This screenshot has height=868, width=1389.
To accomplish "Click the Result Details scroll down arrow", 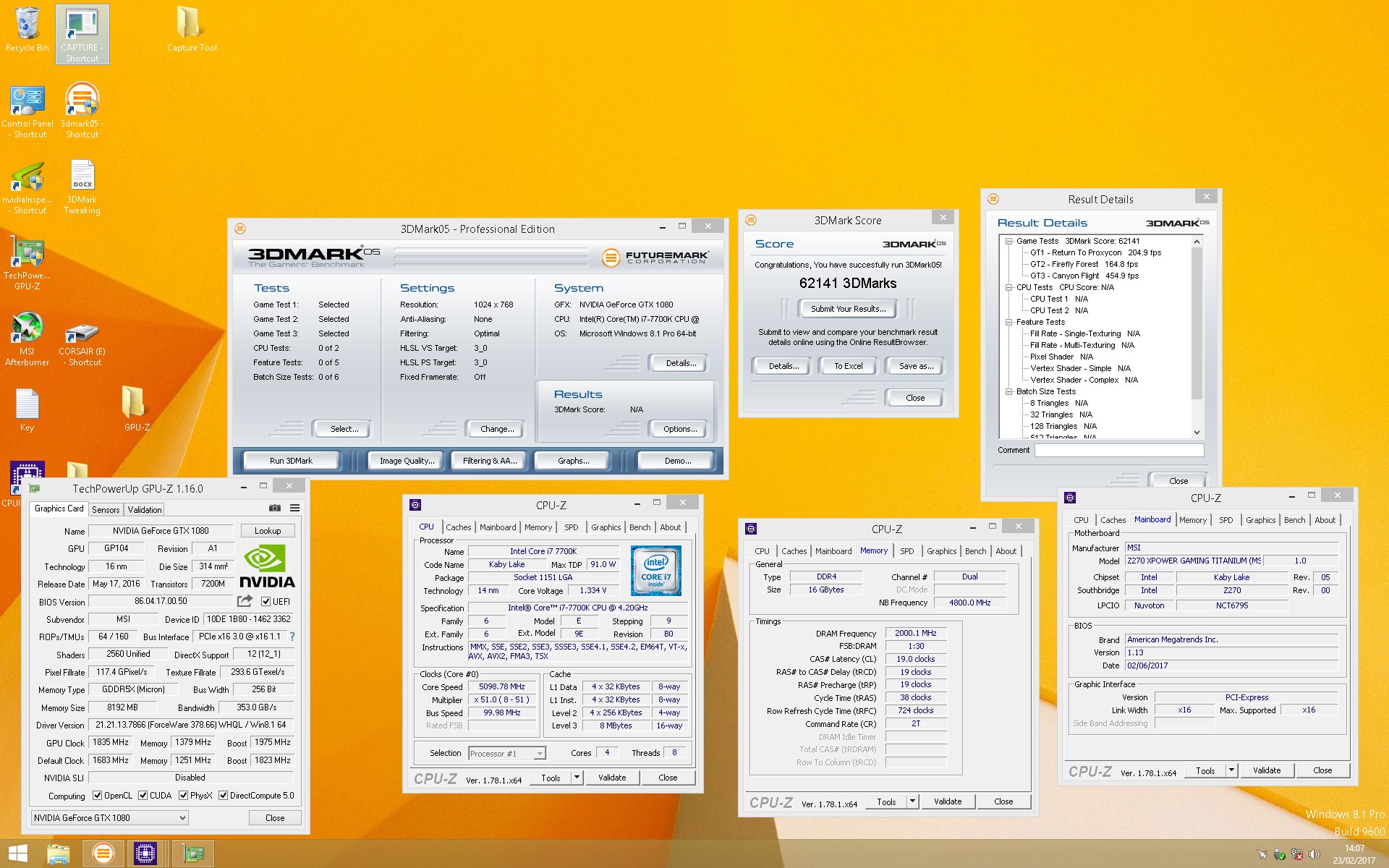I will point(1197,433).
